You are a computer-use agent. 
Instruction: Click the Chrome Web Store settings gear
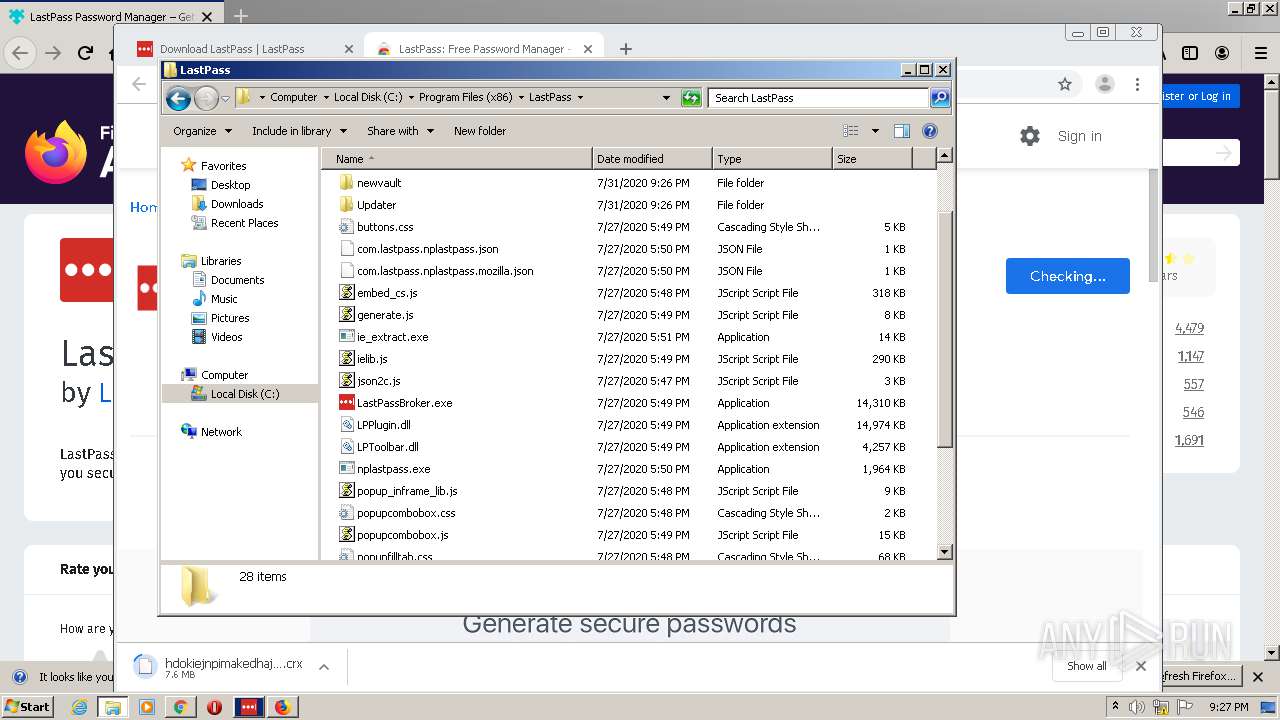point(1030,136)
